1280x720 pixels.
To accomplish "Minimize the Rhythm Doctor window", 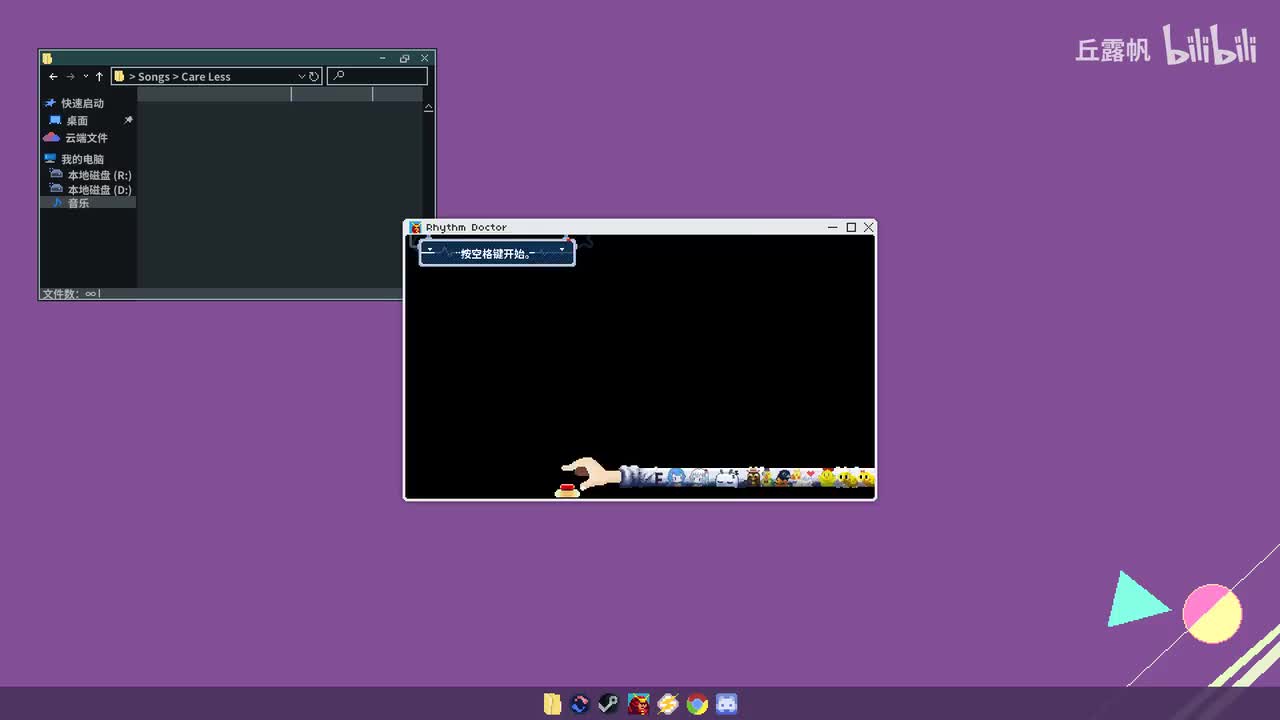I will [832, 227].
